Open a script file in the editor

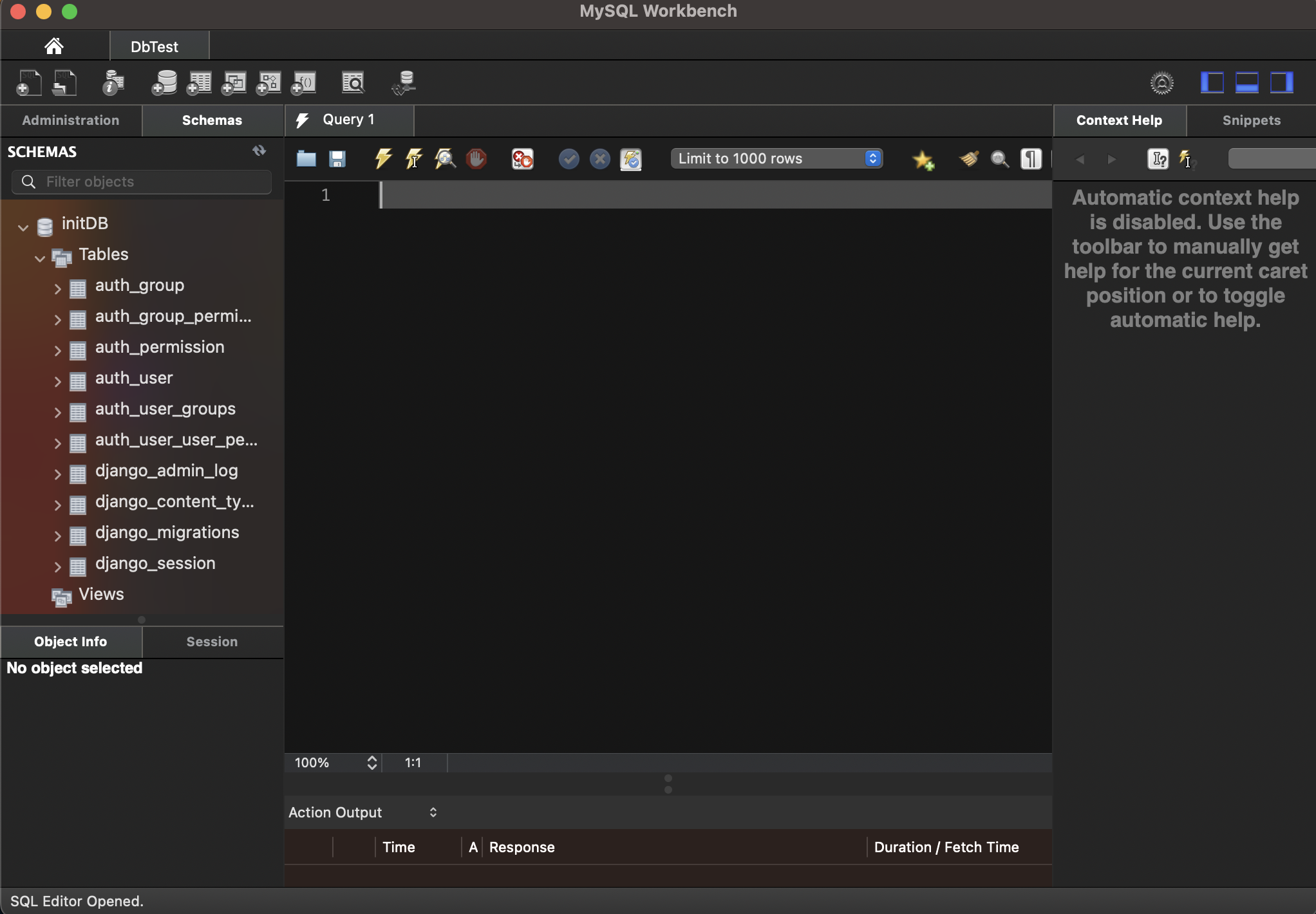click(x=306, y=159)
